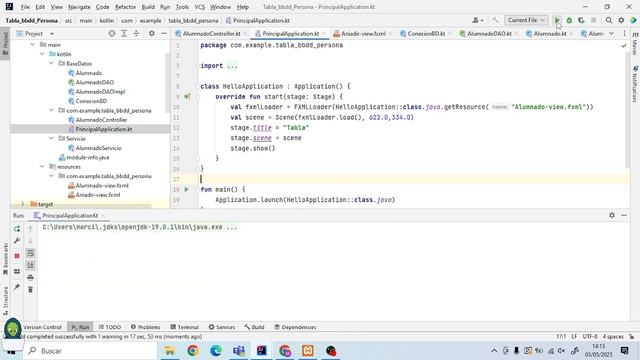Click LF line separator in status bar

574,336
